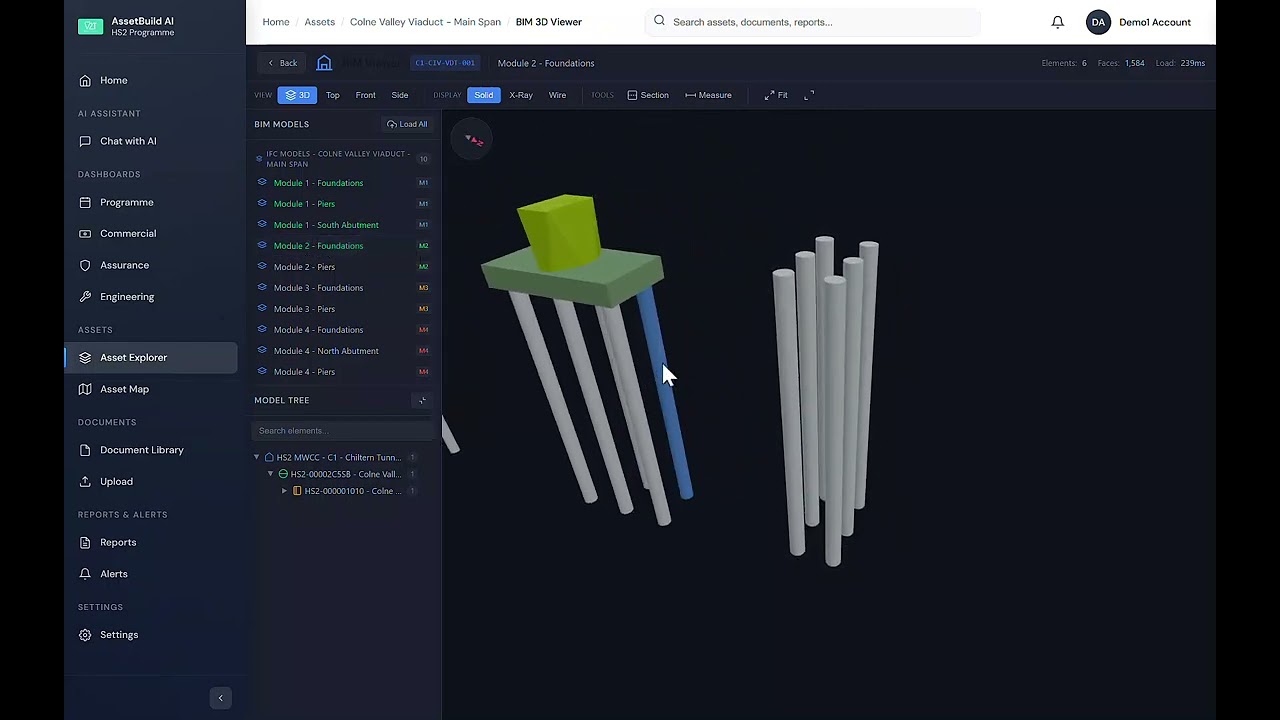Expand HS2-000001010 Colne tree node
This screenshot has width=1280, height=720.
pyautogui.click(x=285, y=491)
